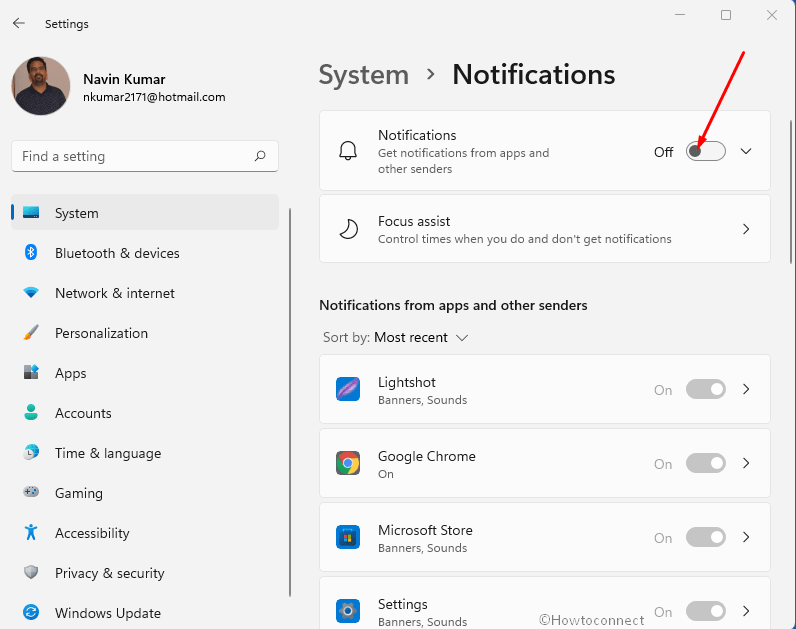This screenshot has width=796, height=629.
Task: Open the Focus assist card title
Action: click(x=414, y=221)
